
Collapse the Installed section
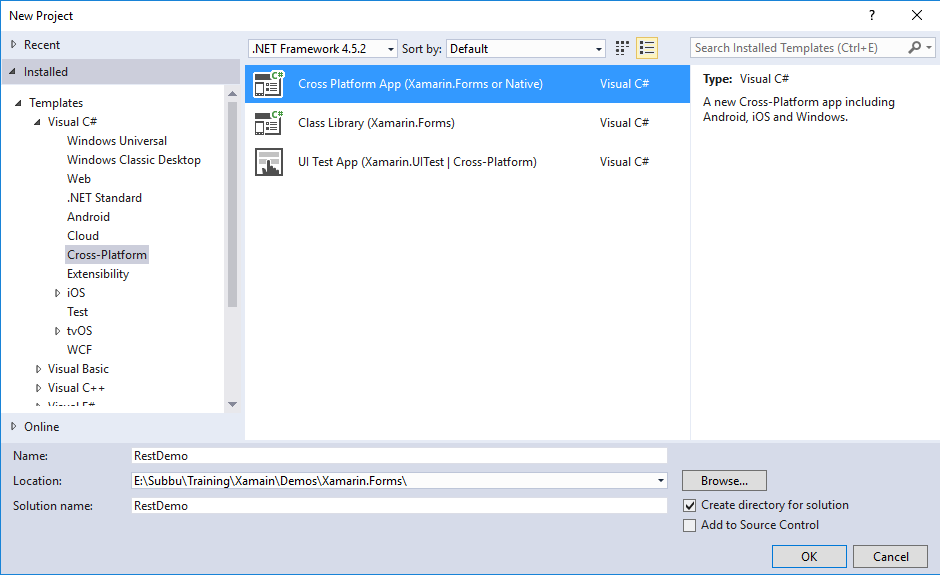(13, 71)
